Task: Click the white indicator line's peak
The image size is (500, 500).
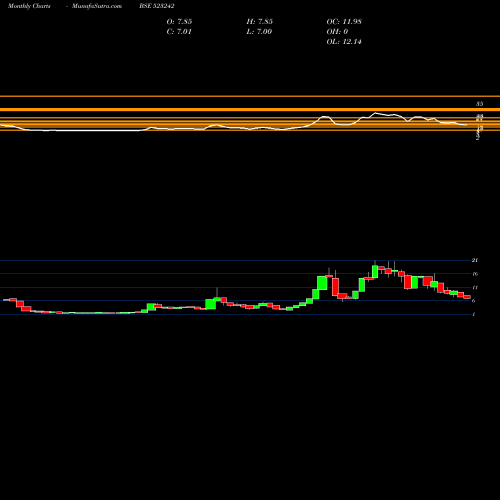Action: pyautogui.click(x=376, y=113)
